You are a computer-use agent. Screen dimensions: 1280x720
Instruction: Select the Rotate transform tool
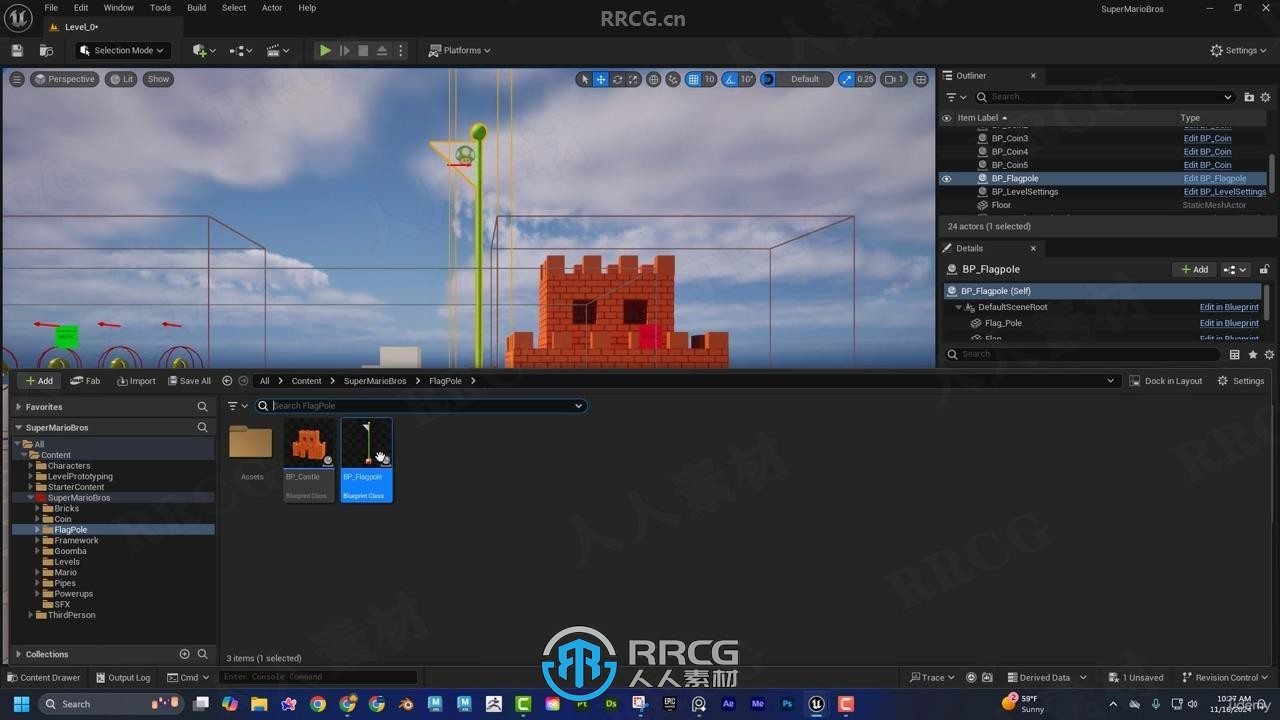point(617,79)
